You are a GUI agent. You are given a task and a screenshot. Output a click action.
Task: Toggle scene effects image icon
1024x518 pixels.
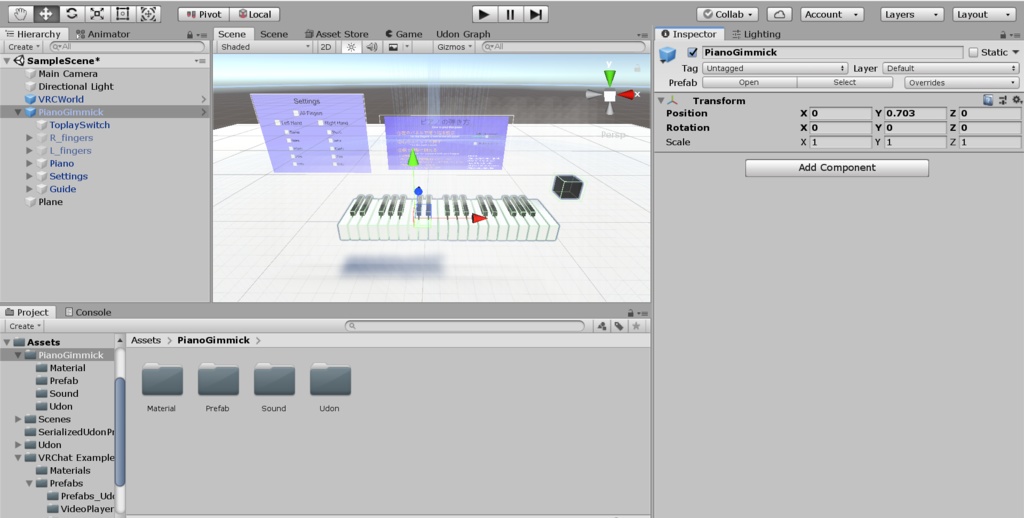pos(393,47)
